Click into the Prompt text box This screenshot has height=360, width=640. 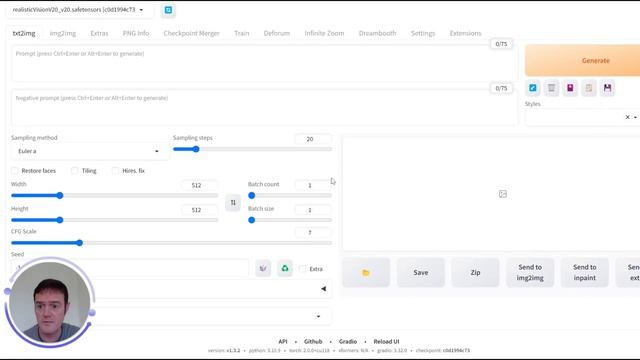pyautogui.click(x=264, y=63)
